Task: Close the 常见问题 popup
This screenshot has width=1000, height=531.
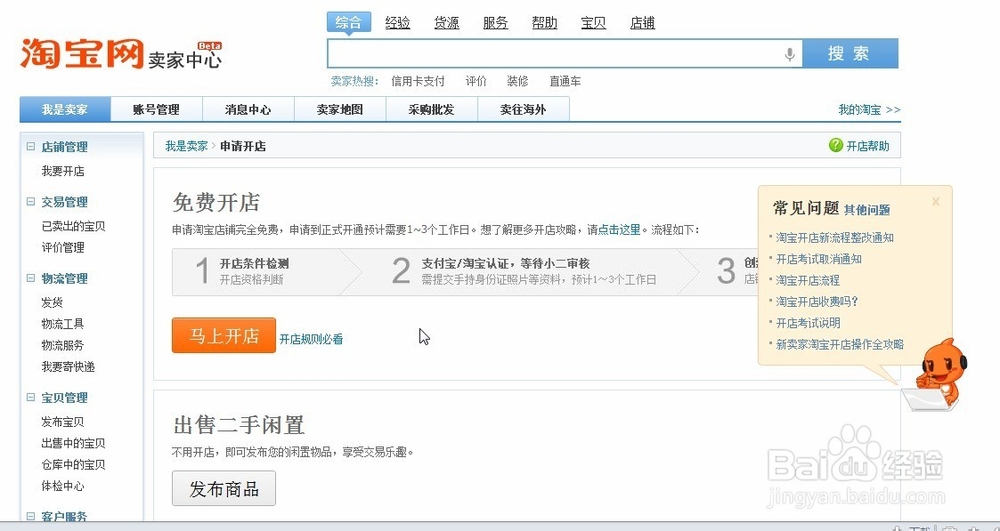Action: pyautogui.click(x=936, y=201)
